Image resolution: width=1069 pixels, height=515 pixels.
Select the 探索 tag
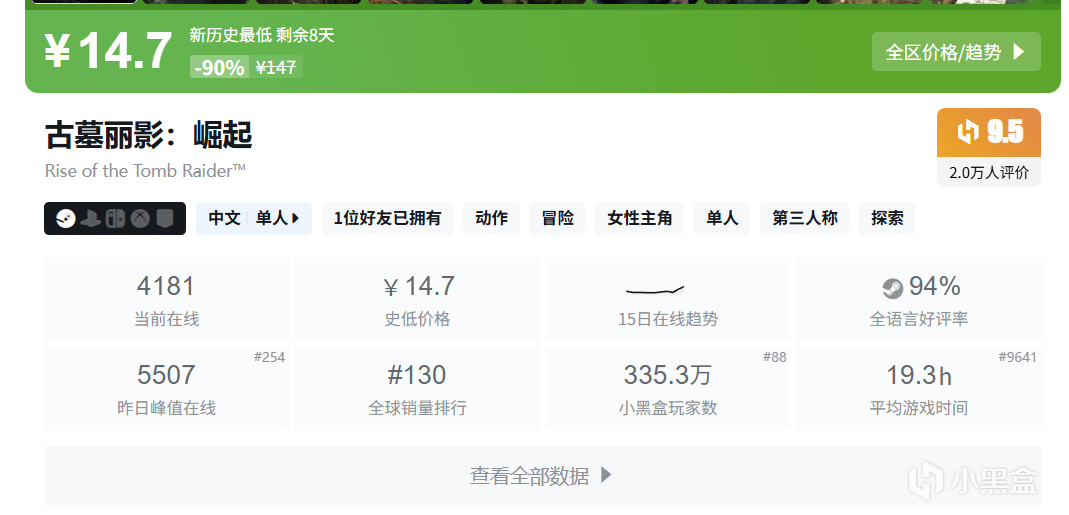[887, 218]
